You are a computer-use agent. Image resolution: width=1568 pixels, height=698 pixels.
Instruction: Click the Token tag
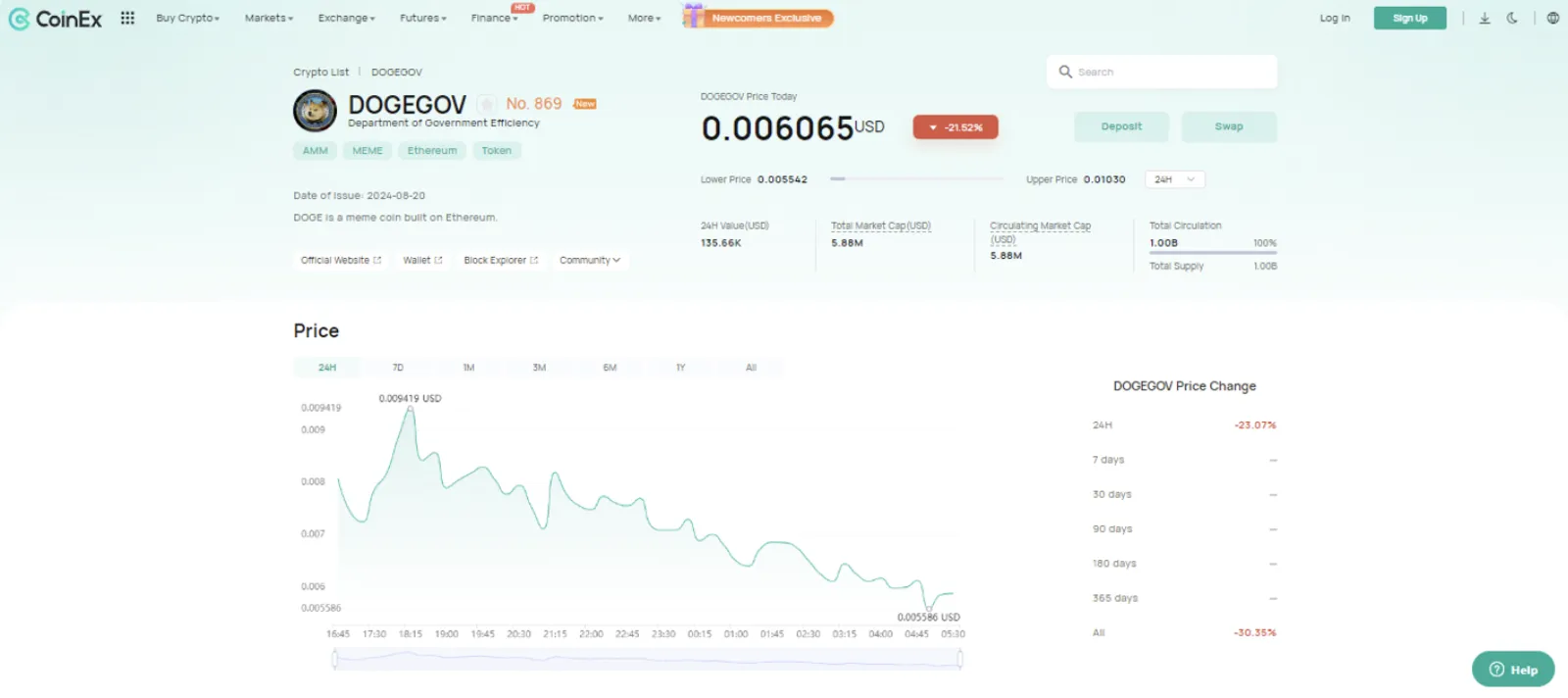point(496,150)
